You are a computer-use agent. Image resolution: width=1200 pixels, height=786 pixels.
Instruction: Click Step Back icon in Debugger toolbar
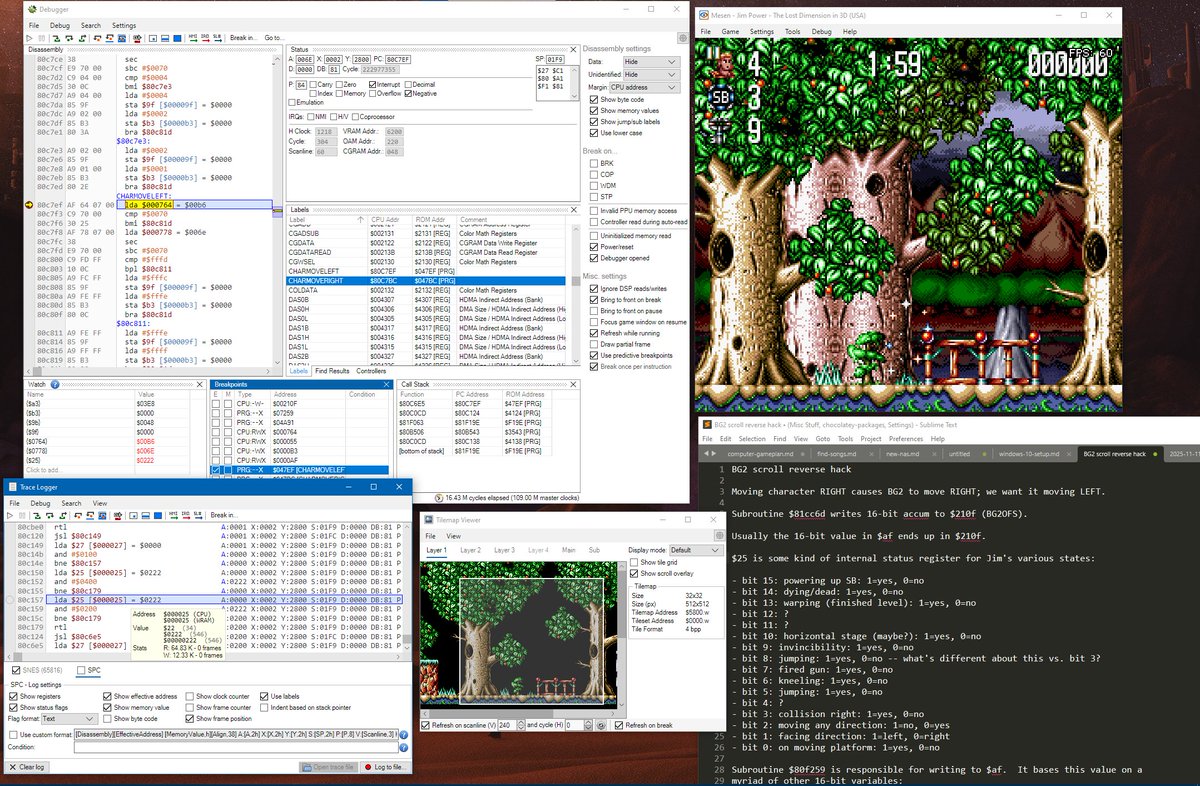[x=98, y=38]
